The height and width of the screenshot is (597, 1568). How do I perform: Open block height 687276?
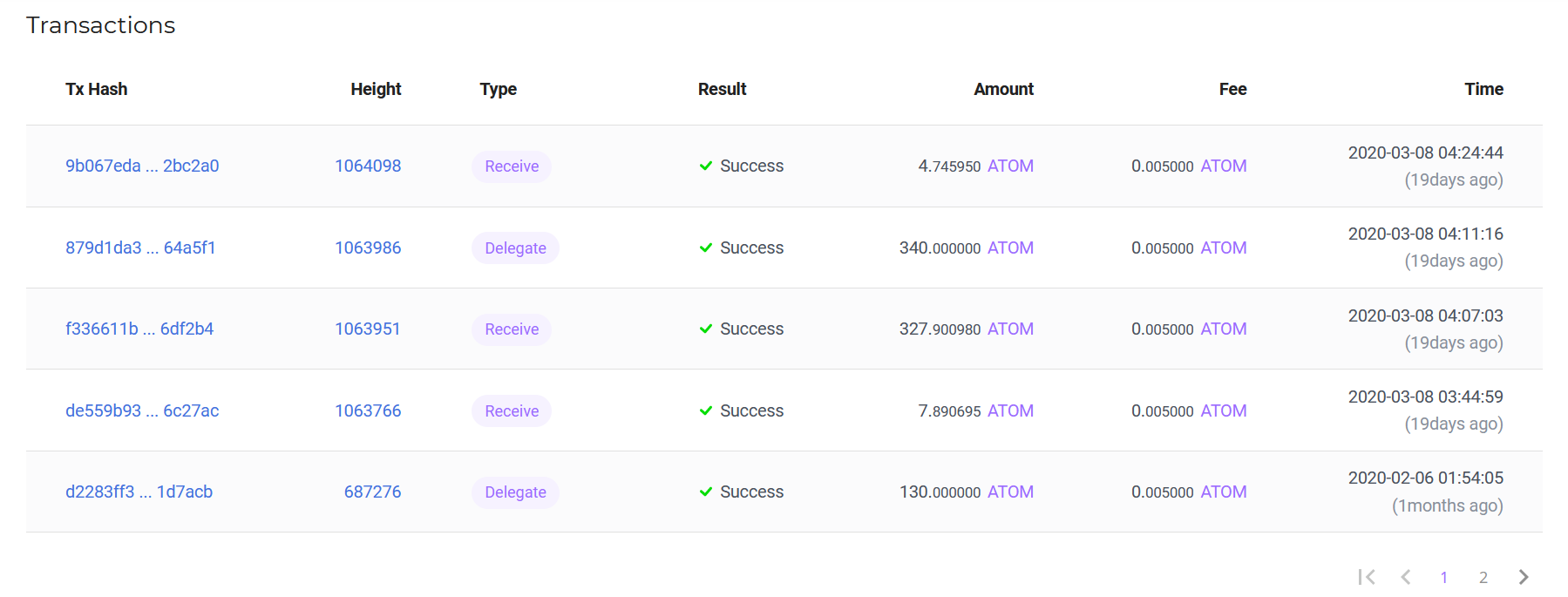(373, 492)
